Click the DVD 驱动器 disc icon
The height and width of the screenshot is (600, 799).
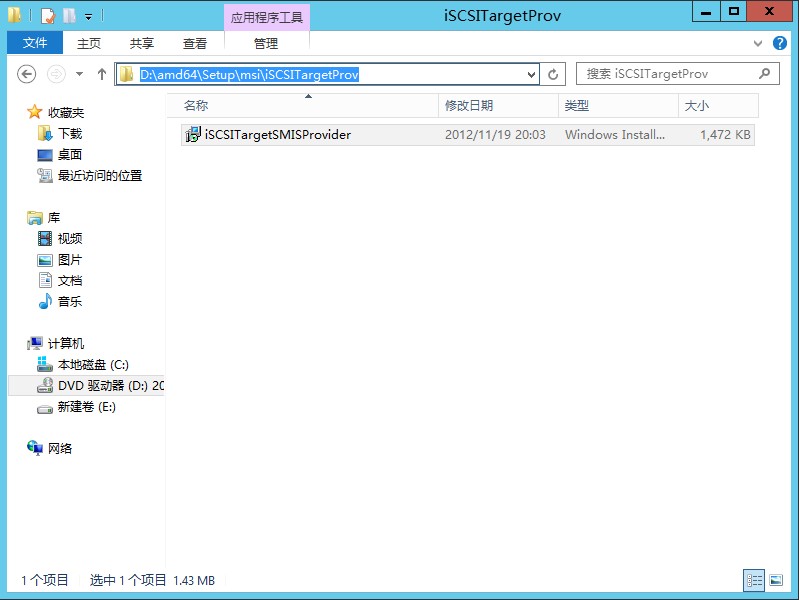click(x=45, y=385)
